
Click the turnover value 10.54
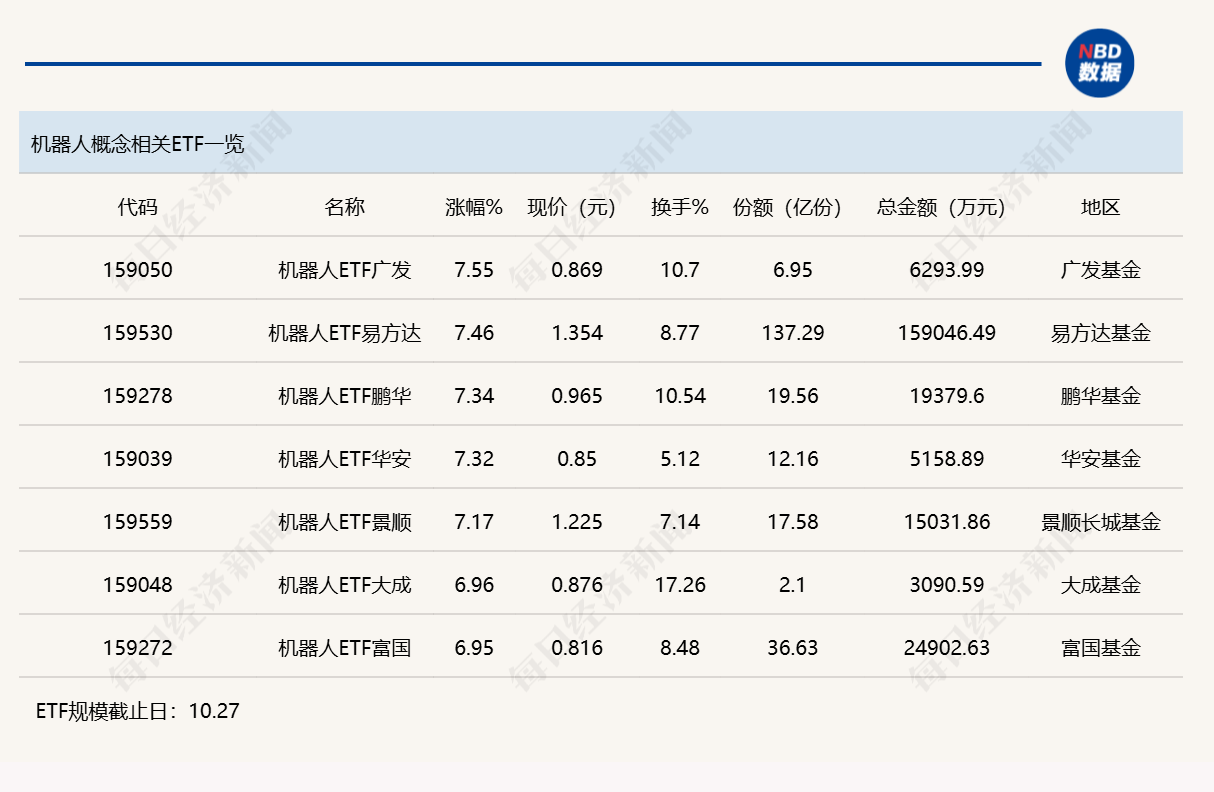[x=680, y=396]
